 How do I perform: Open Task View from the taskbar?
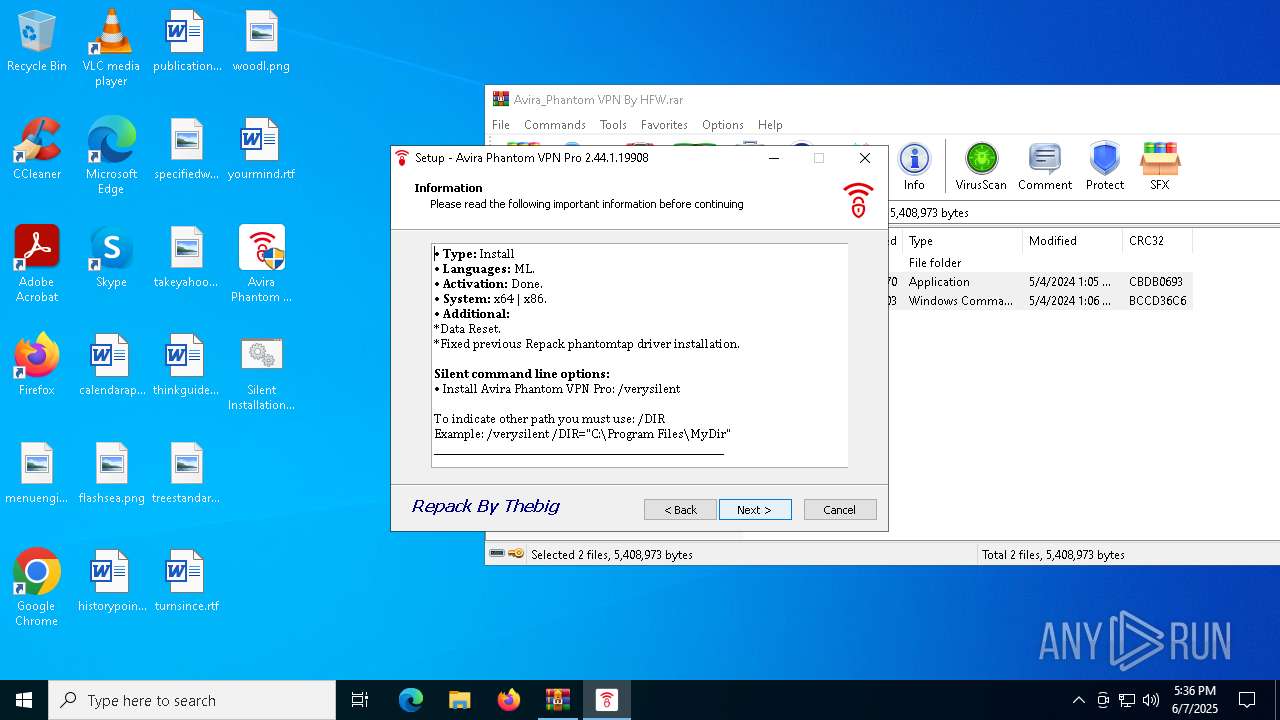(360, 700)
